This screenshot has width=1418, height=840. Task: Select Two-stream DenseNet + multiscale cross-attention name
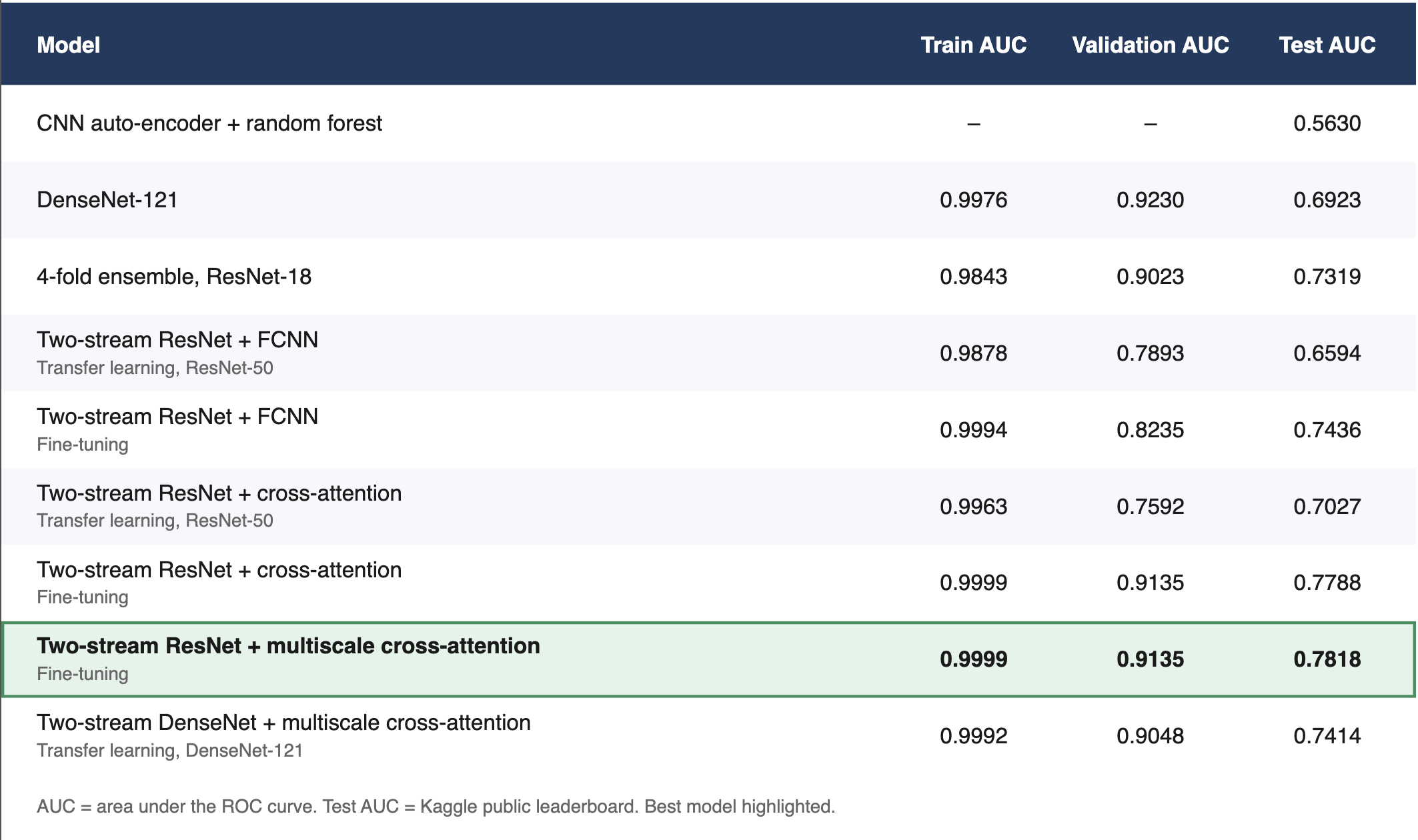tap(283, 723)
